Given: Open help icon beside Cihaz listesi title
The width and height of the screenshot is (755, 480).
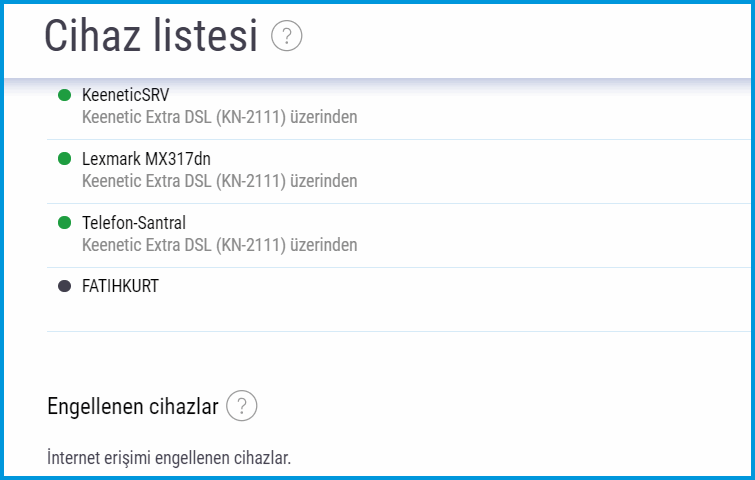Looking at the screenshot, I should pyautogui.click(x=287, y=38).
